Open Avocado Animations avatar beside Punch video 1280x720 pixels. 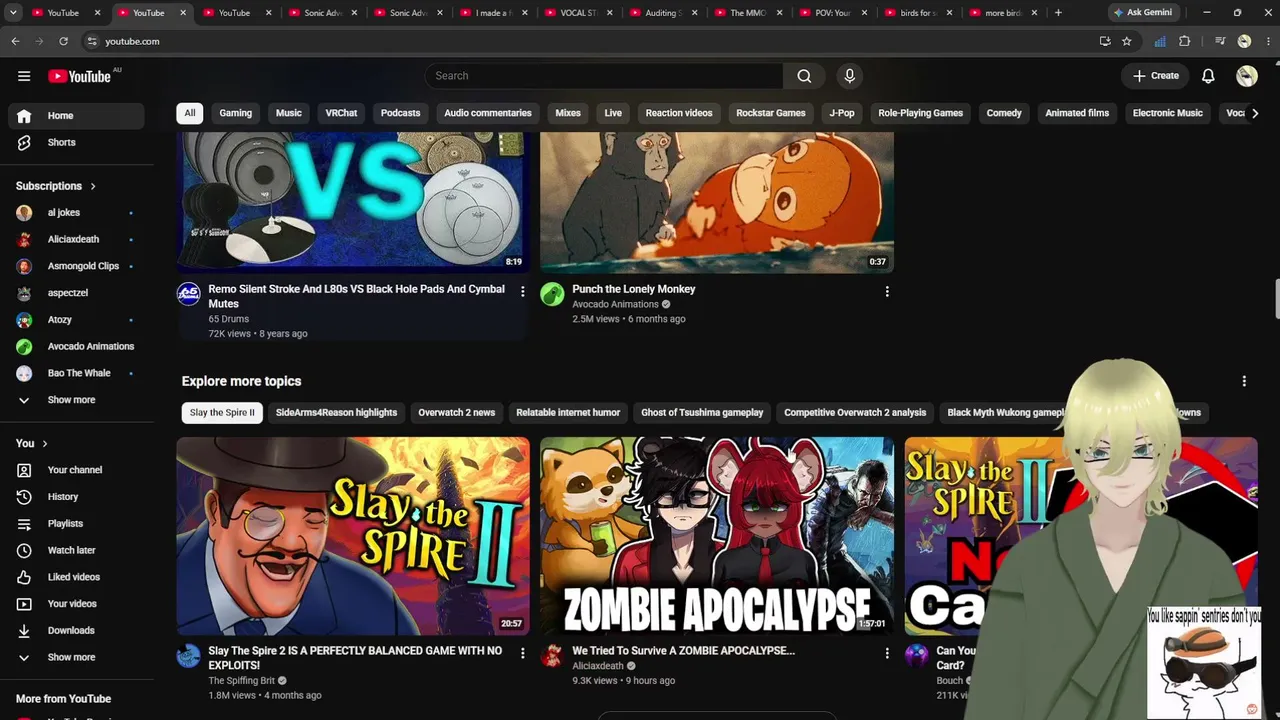tap(552, 294)
